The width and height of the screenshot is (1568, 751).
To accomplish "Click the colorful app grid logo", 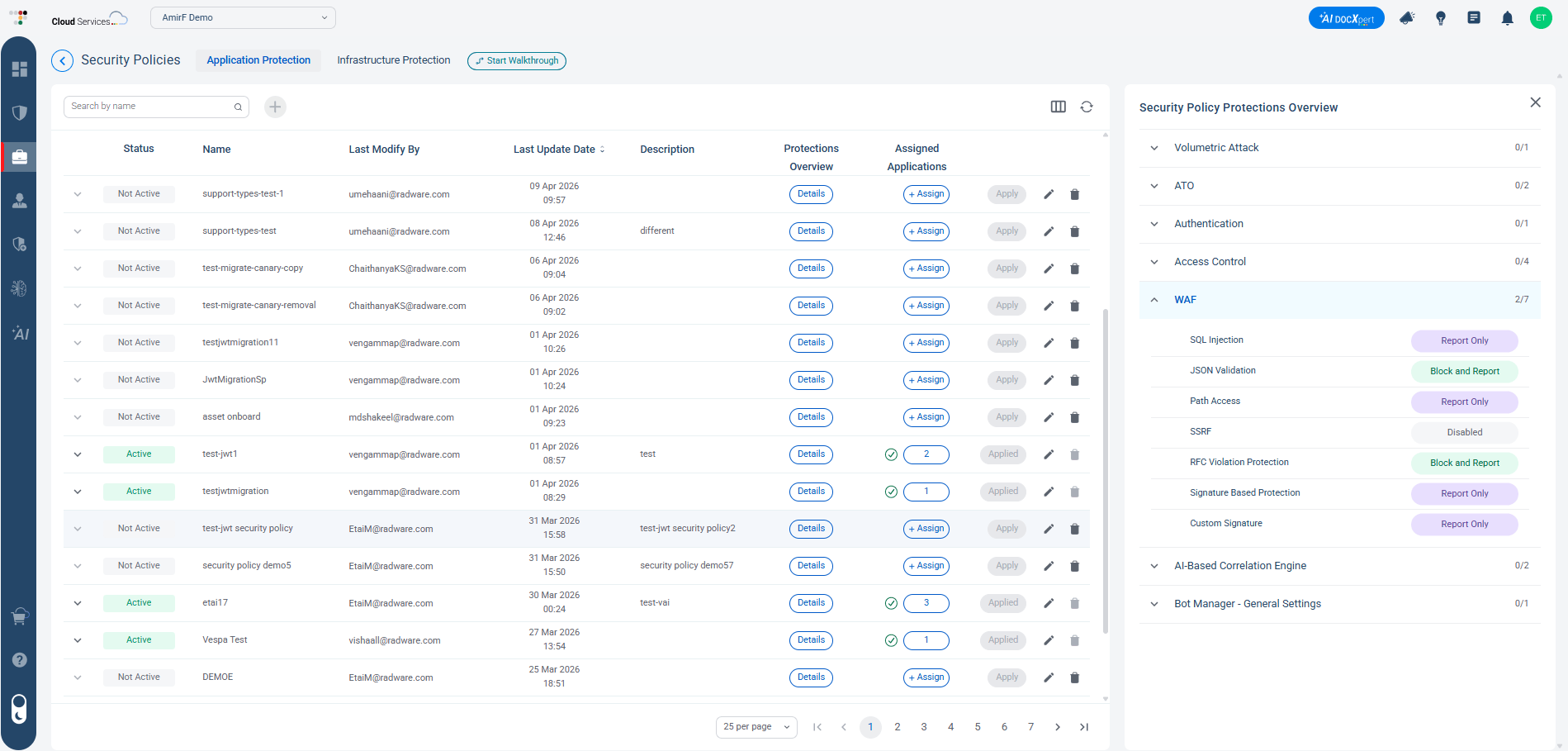I will click(x=19, y=17).
